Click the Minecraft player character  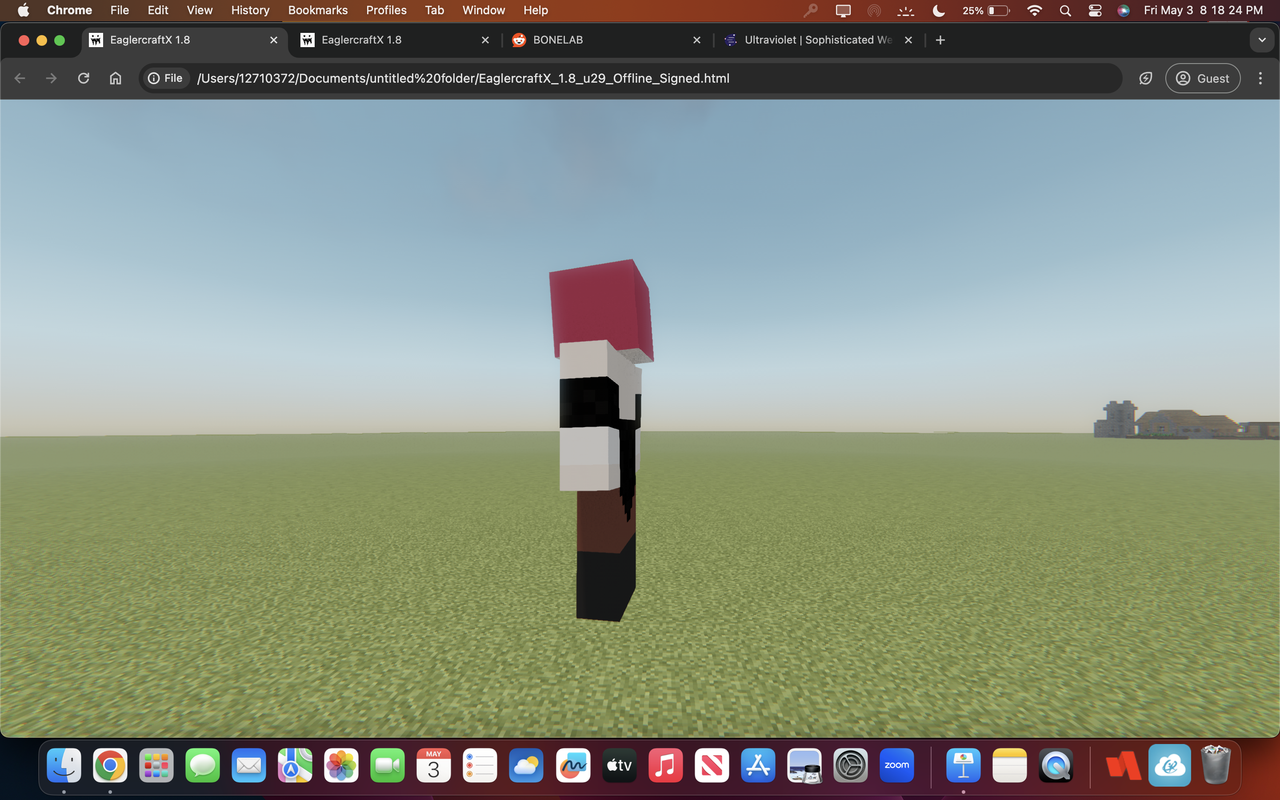[603, 440]
